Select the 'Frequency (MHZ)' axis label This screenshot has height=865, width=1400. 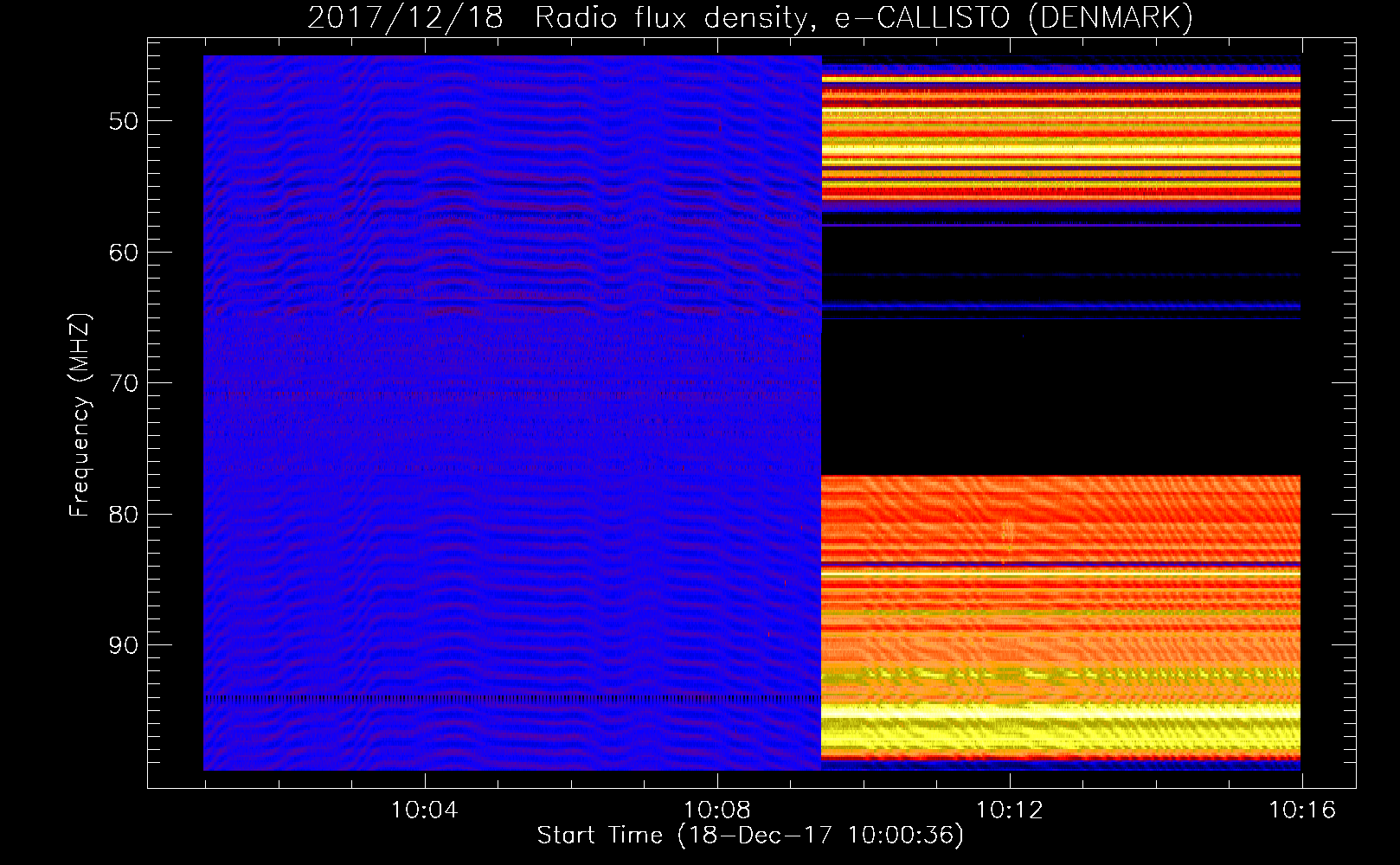point(80,415)
